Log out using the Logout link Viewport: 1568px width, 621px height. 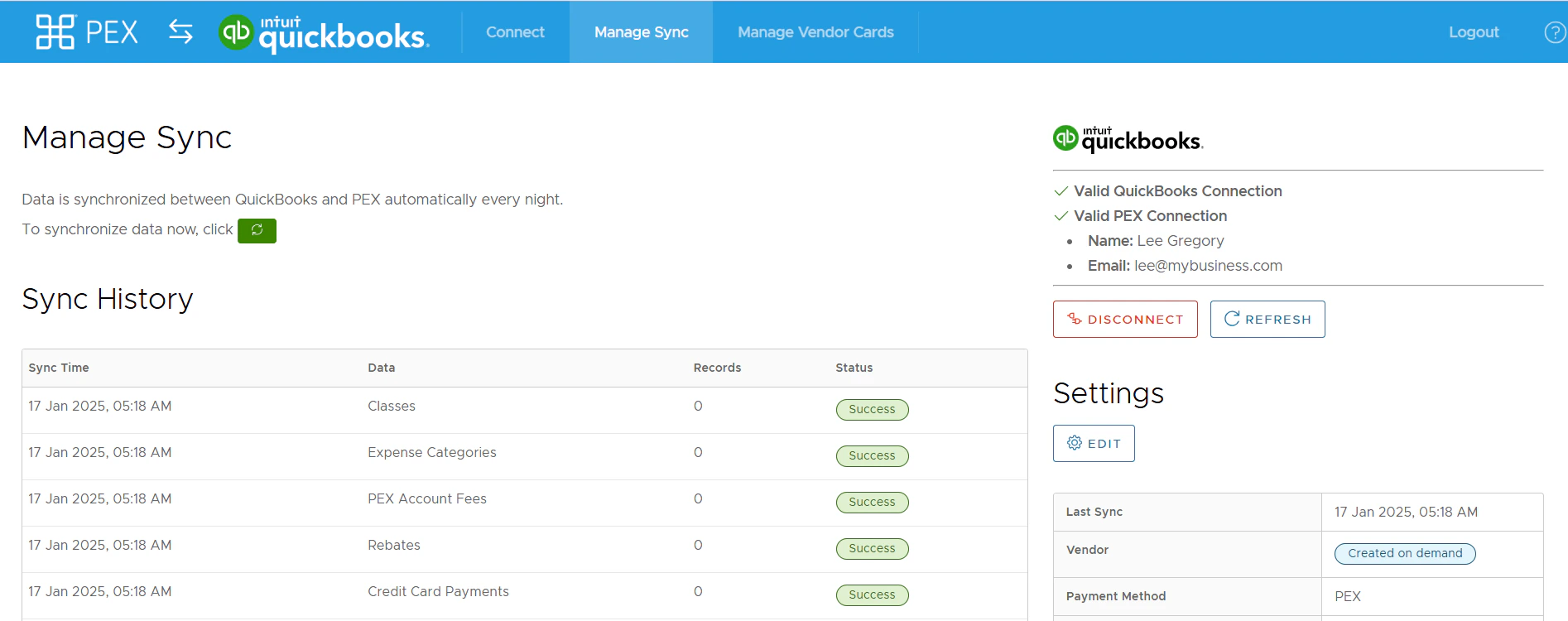(x=1474, y=32)
